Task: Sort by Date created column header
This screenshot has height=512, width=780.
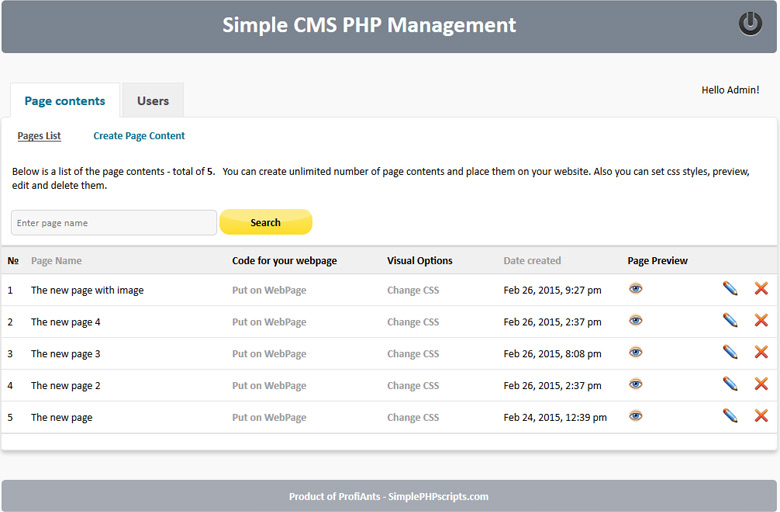Action: coord(532,261)
